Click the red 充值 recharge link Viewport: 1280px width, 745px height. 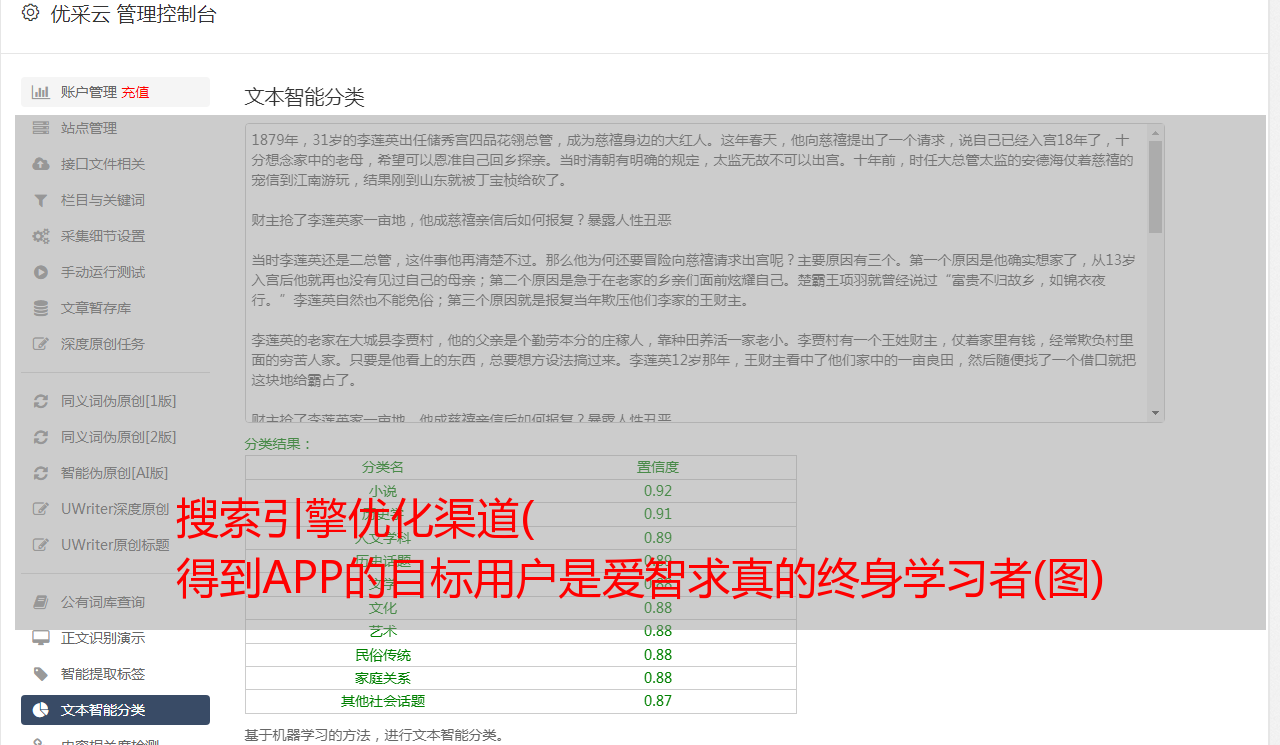135,92
